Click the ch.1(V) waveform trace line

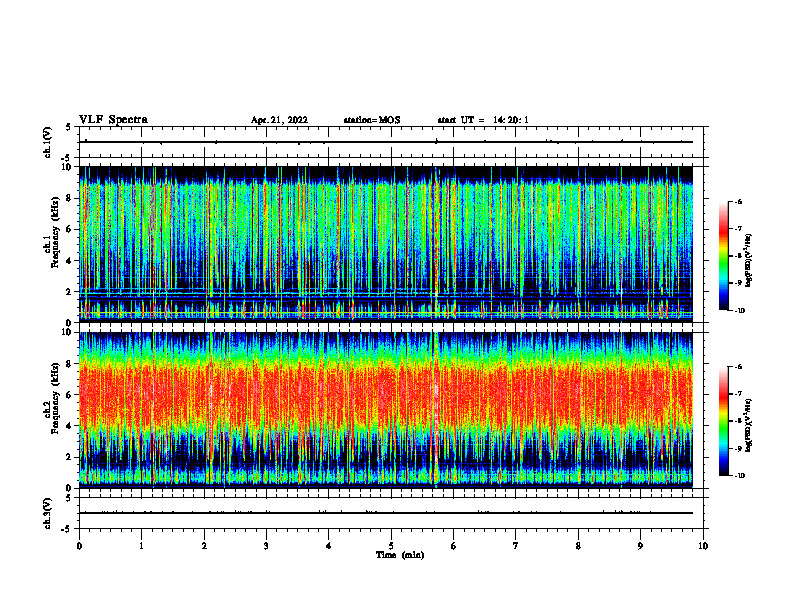(x=386, y=142)
